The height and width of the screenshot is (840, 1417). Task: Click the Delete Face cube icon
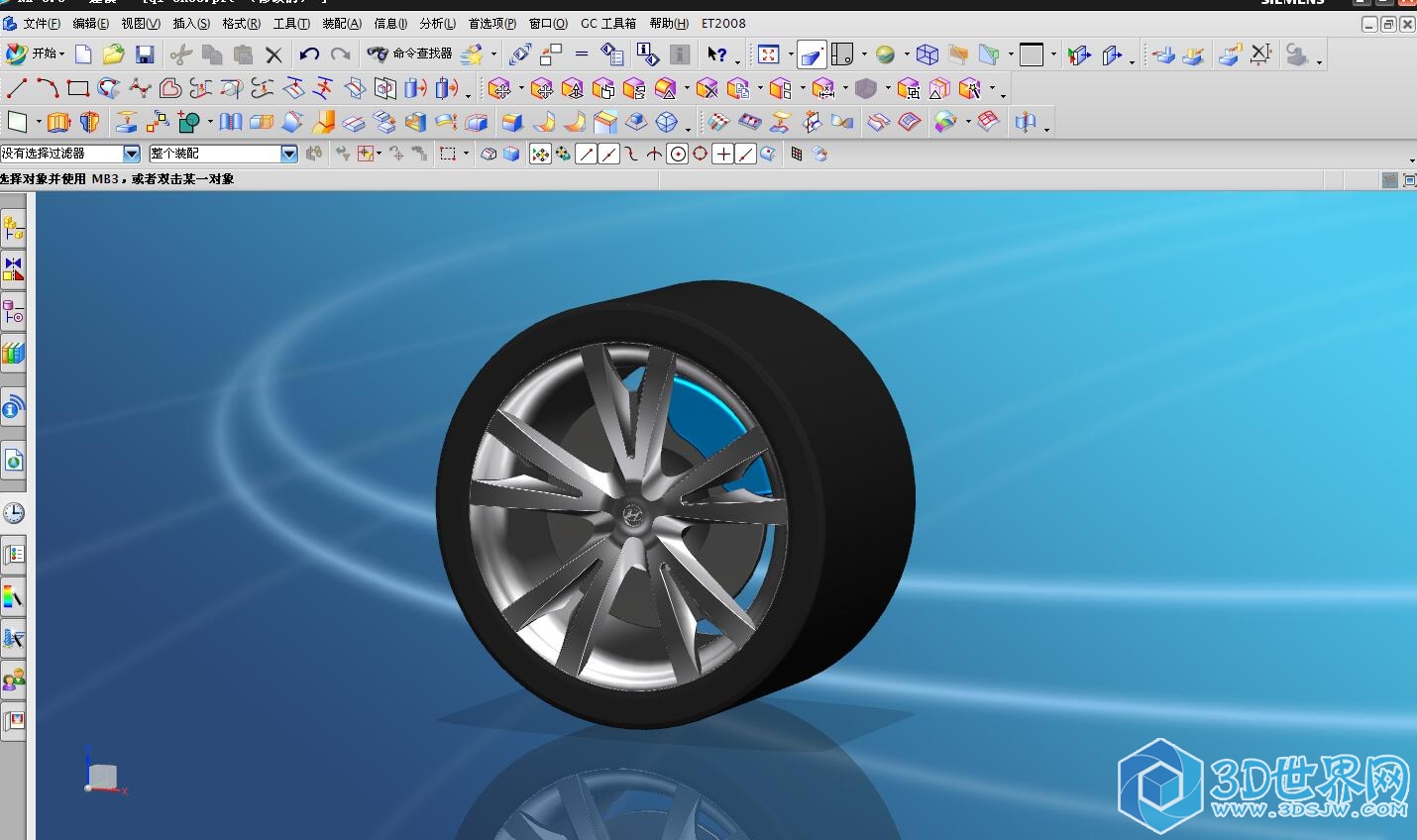(x=707, y=89)
